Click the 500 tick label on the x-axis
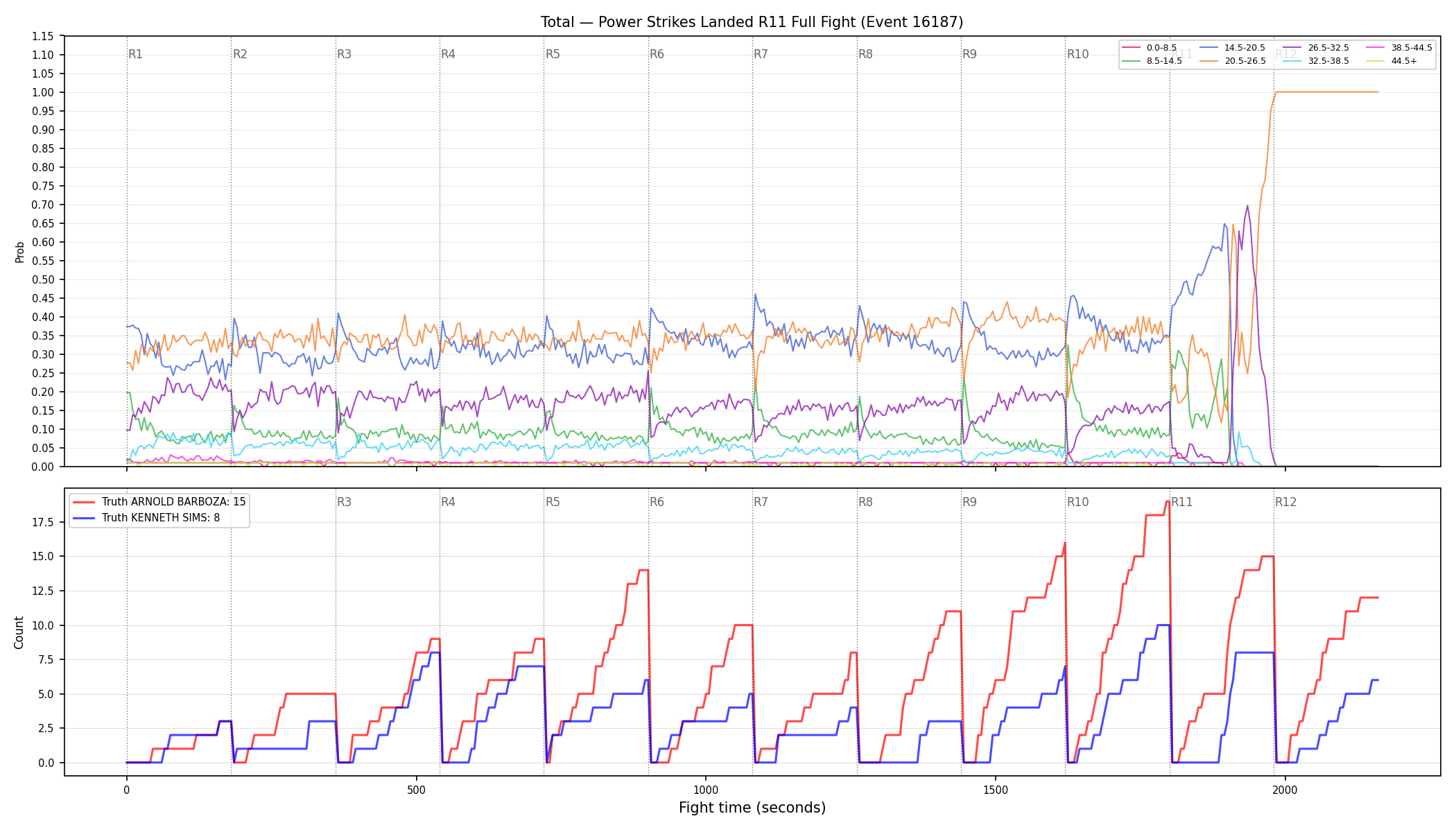This screenshot has width=1456, height=832. pos(416,790)
